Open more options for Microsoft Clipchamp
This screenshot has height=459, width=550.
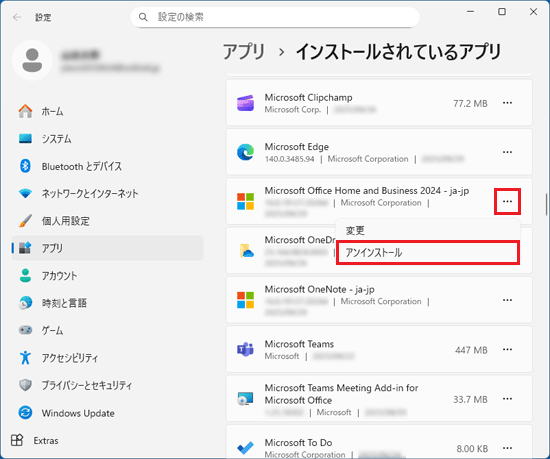pos(507,103)
